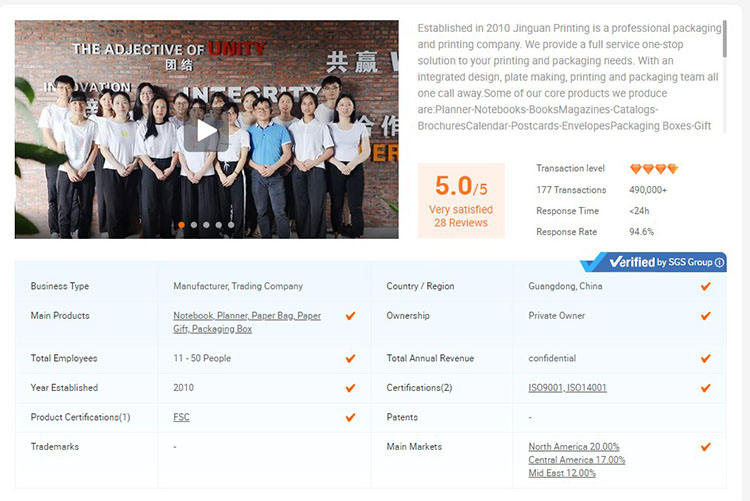Viewport: 750px width, 501px height.
Task: Click the verified checkmark for Country / Region
Action: point(706,286)
